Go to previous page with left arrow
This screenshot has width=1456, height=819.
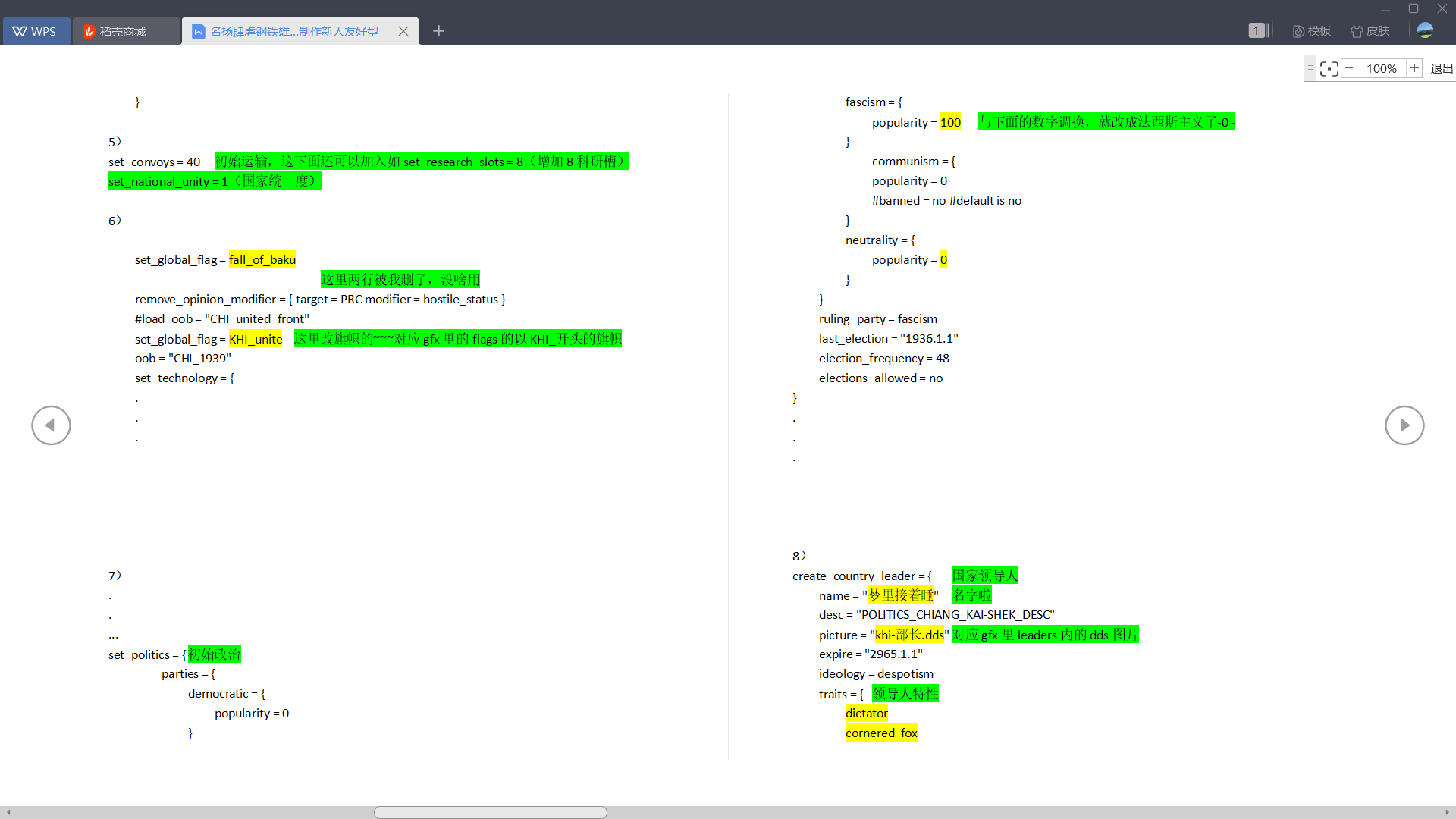51,425
